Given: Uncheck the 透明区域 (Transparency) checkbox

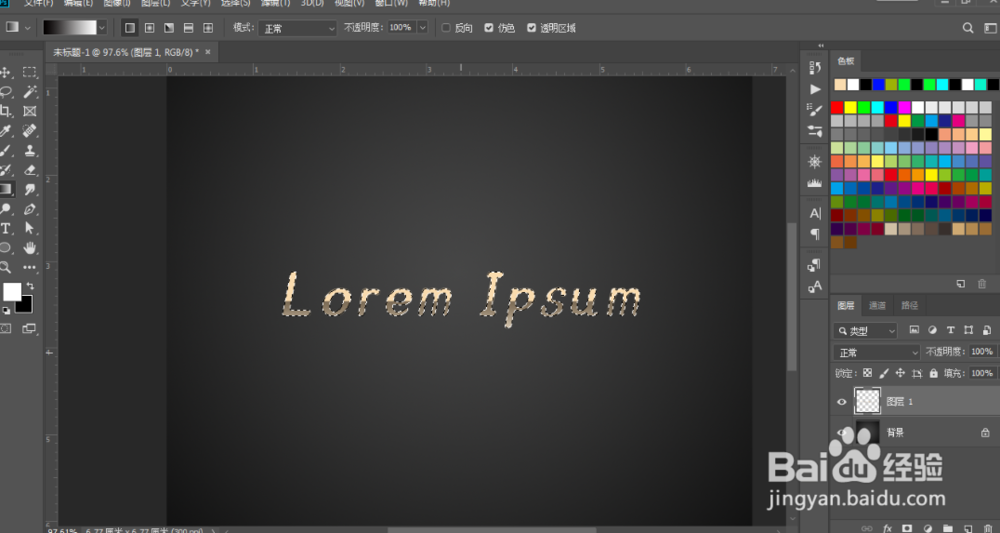Looking at the screenshot, I should click(531, 28).
